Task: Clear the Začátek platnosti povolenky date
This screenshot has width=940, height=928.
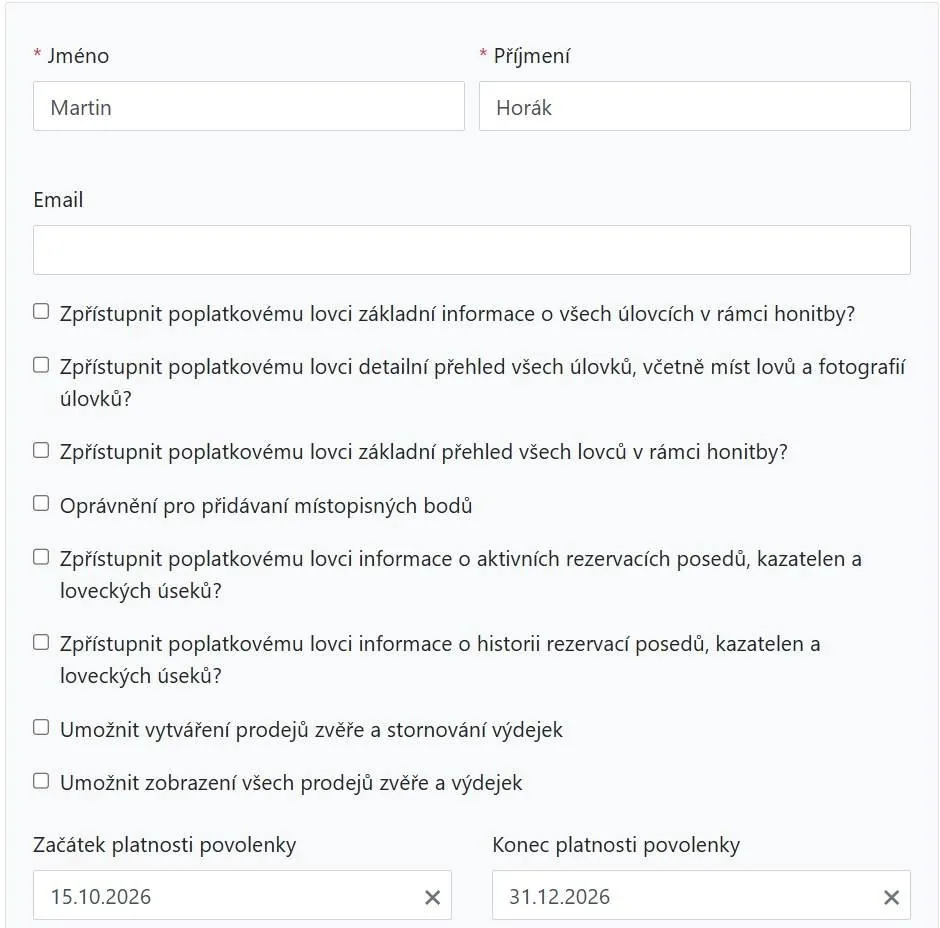Action: click(432, 897)
